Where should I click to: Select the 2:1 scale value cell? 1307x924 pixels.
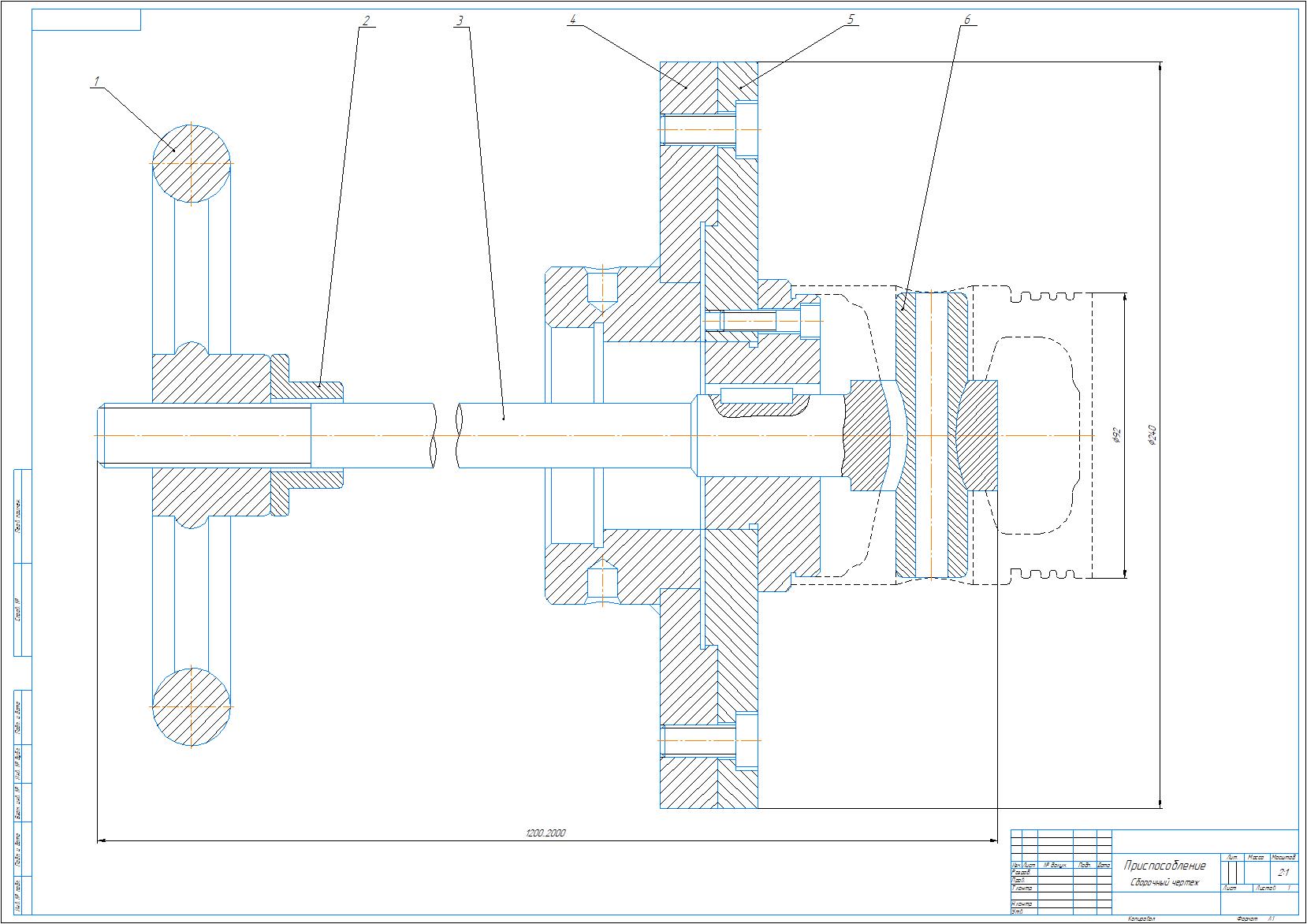(x=1283, y=873)
